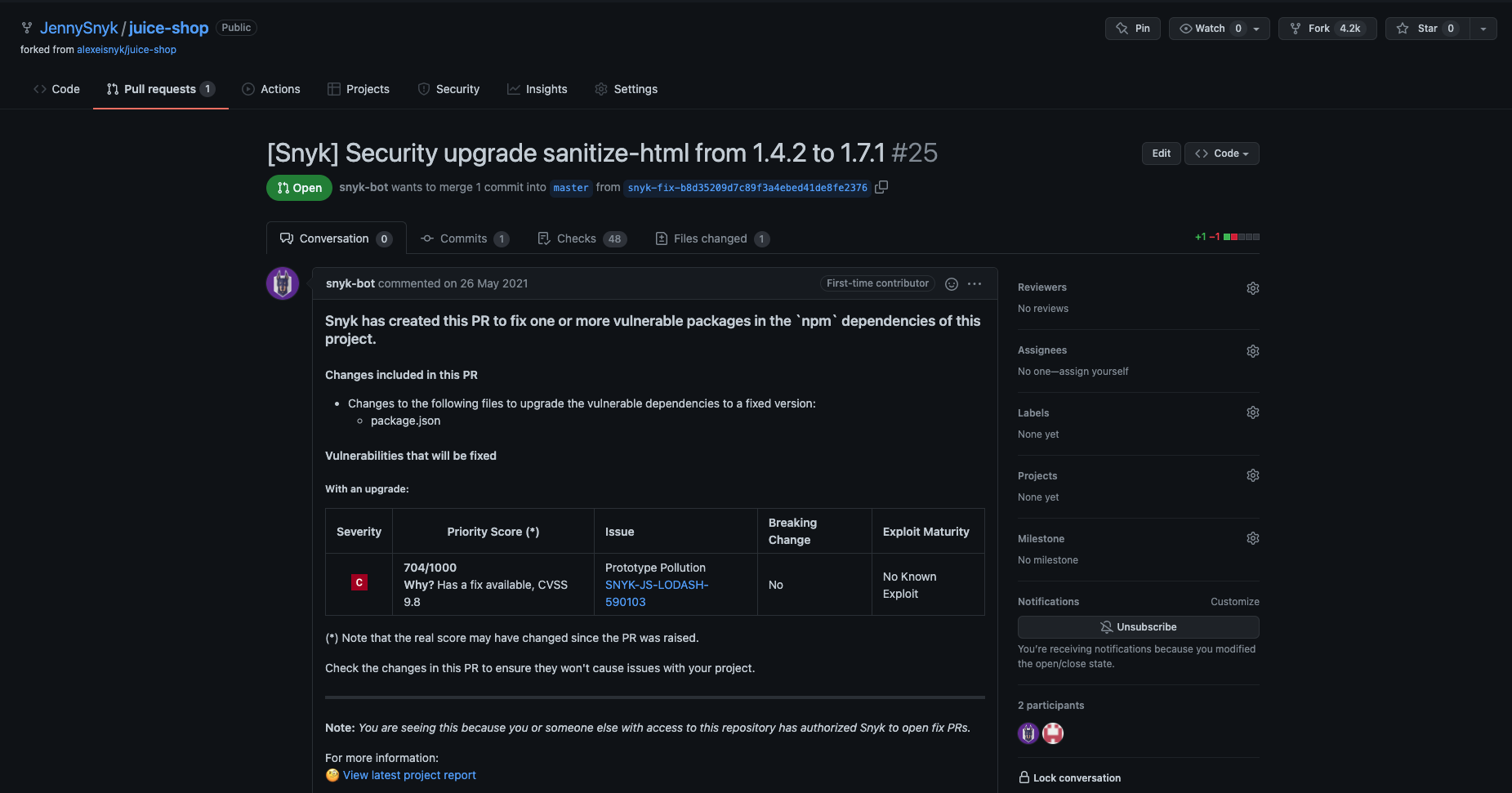Open the Pull requests tab
This screenshot has width=1512, height=793.
point(160,89)
